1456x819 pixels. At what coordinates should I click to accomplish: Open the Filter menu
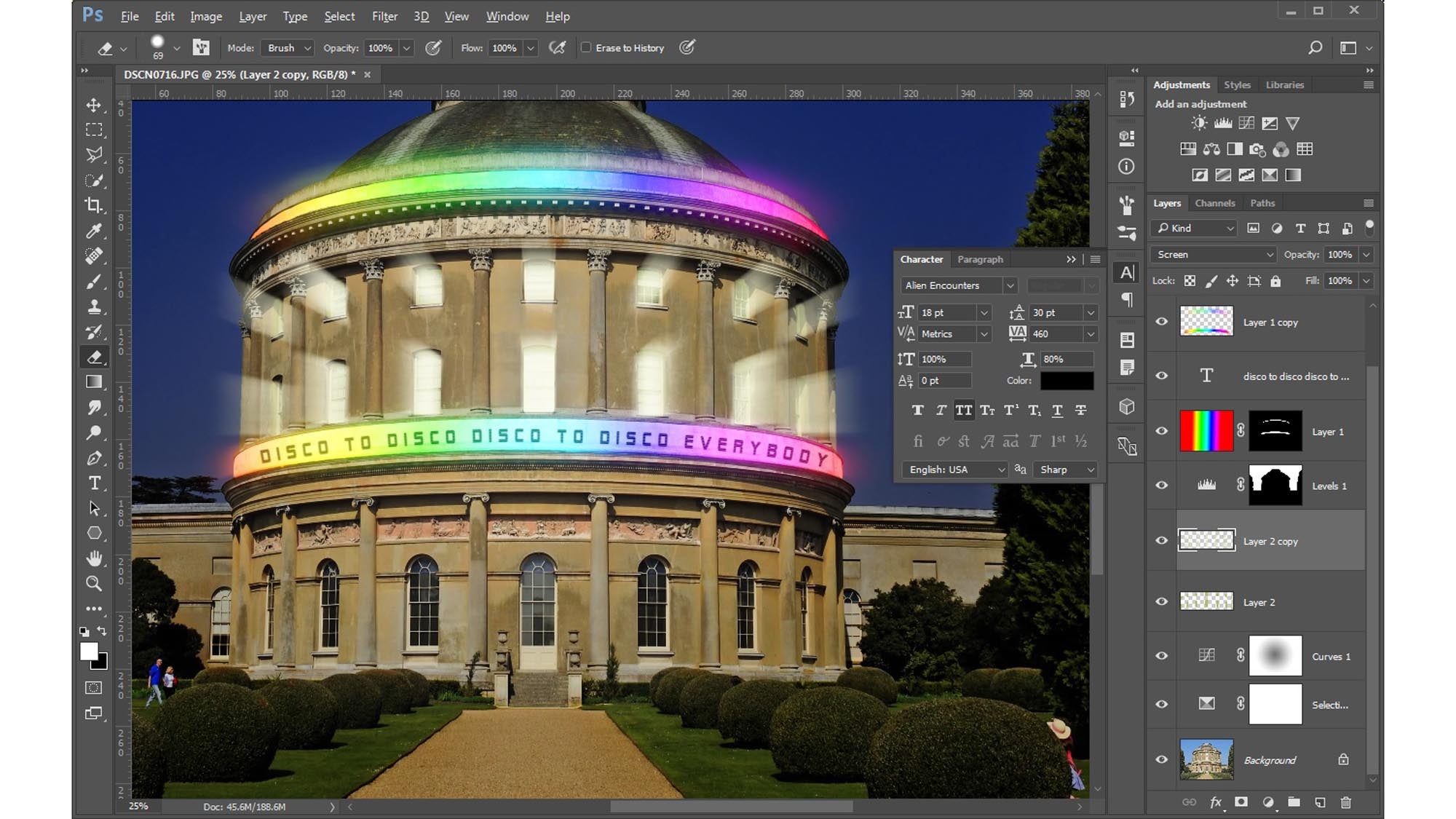[x=384, y=16]
